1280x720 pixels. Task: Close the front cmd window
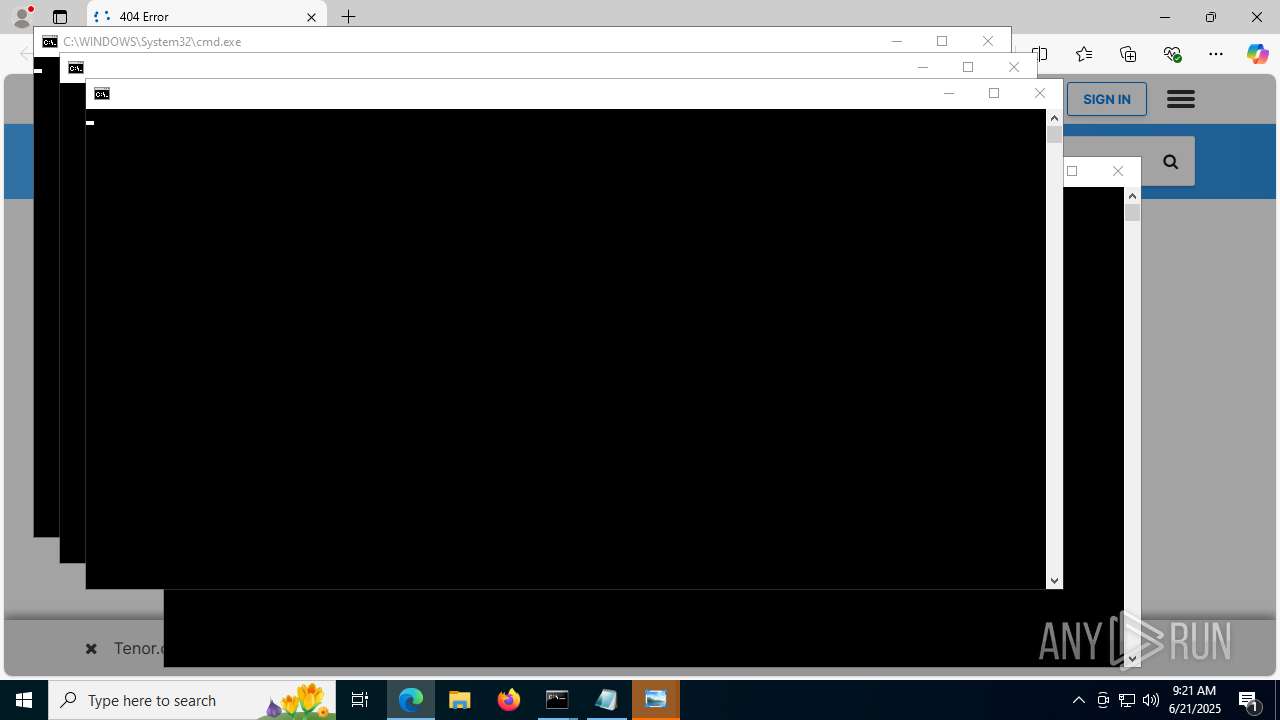[x=1040, y=93]
